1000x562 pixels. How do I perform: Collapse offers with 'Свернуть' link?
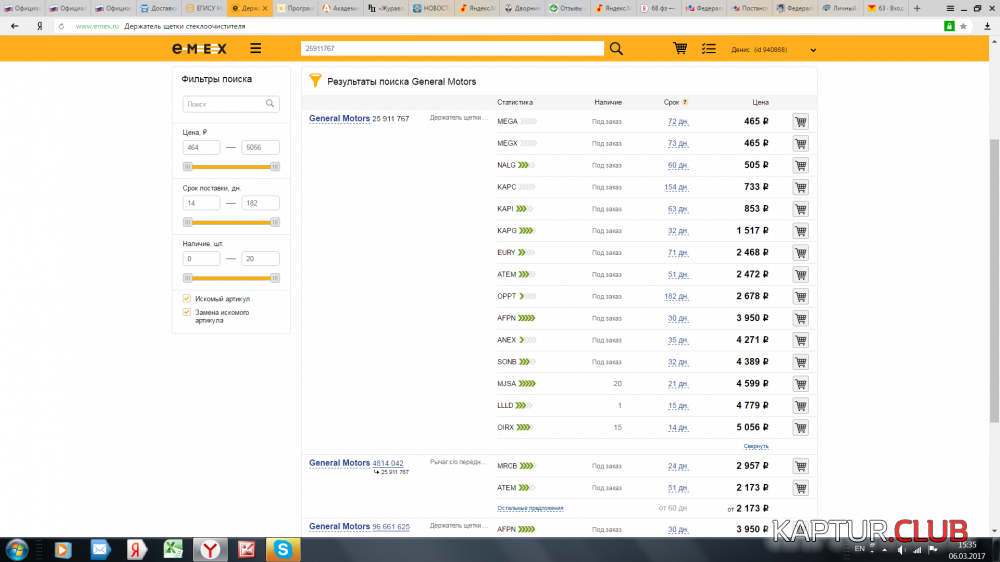(756, 446)
